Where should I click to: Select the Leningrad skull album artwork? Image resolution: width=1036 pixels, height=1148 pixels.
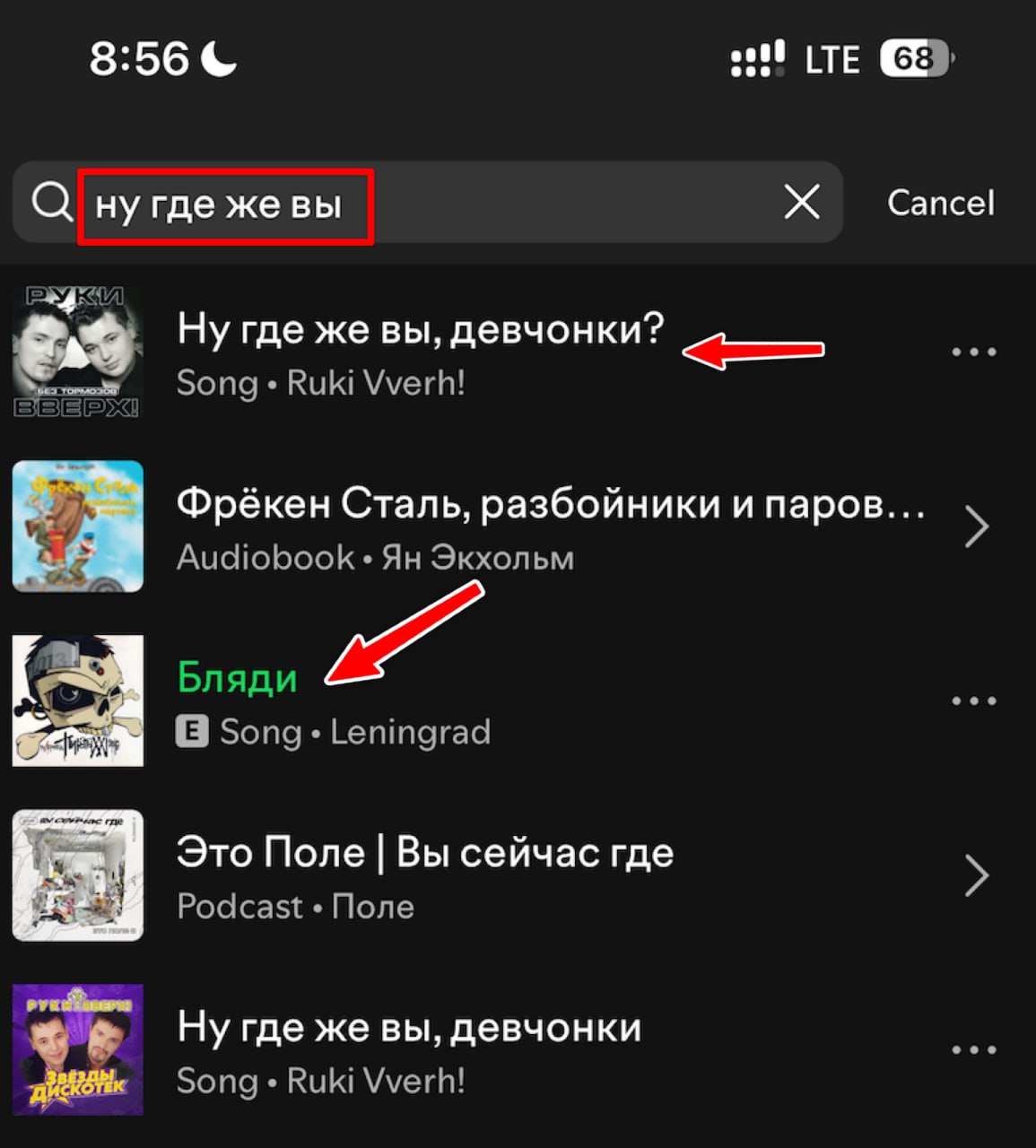(x=78, y=700)
